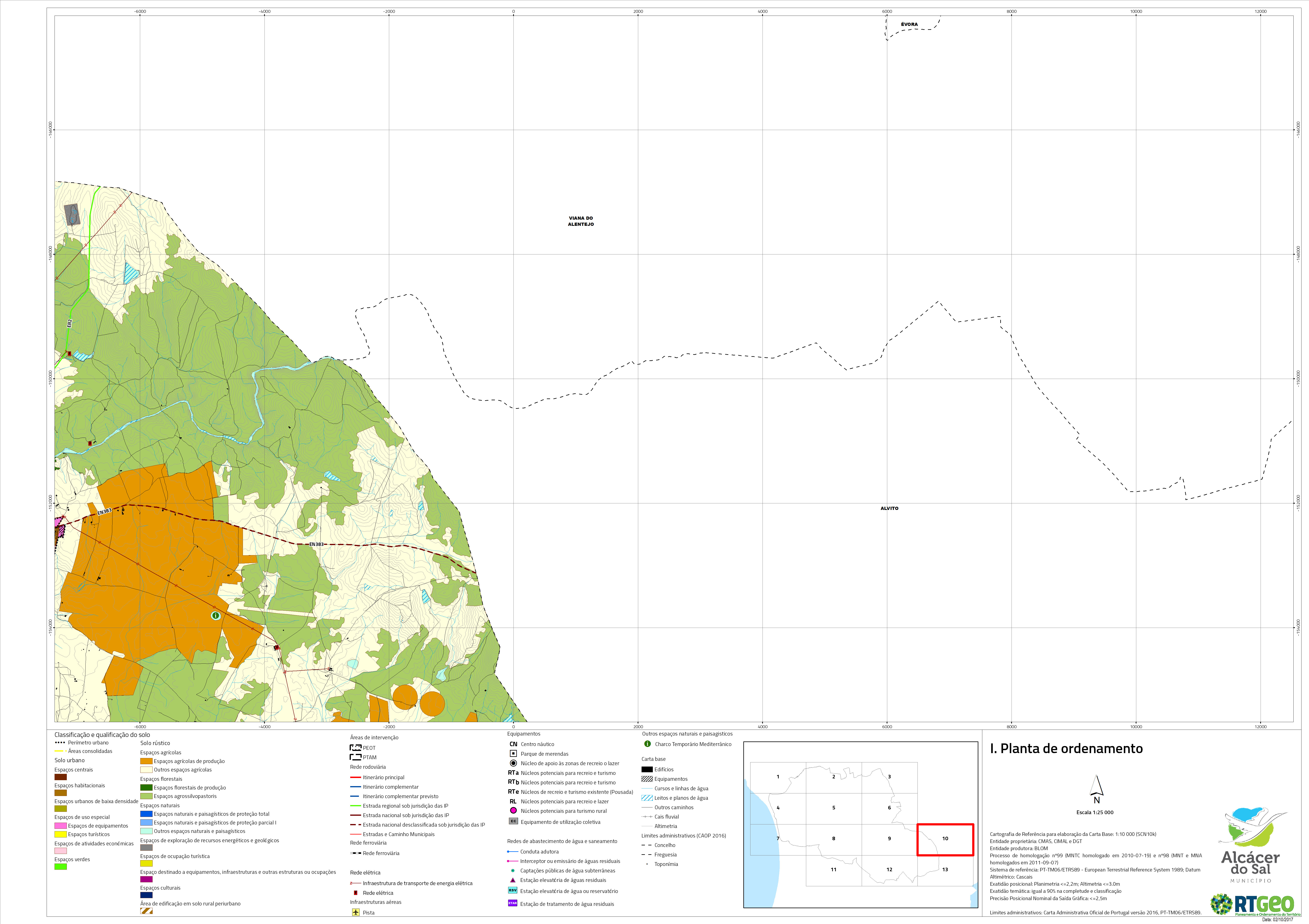Pick the Outros espaços naturais e paisagísticos swatch

tap(146, 831)
